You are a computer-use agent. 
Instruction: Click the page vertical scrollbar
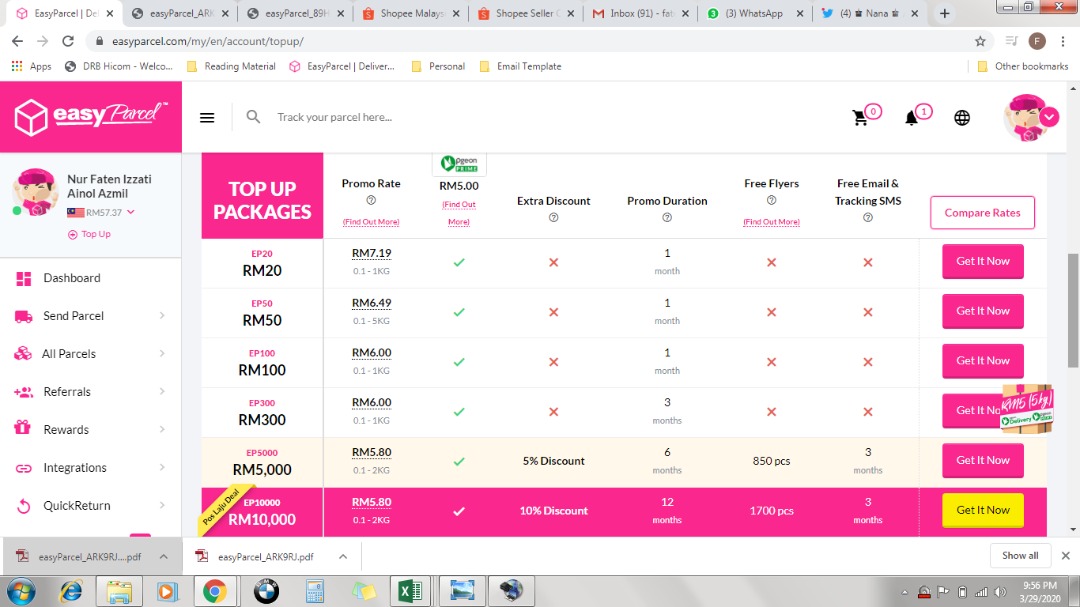point(1073,310)
